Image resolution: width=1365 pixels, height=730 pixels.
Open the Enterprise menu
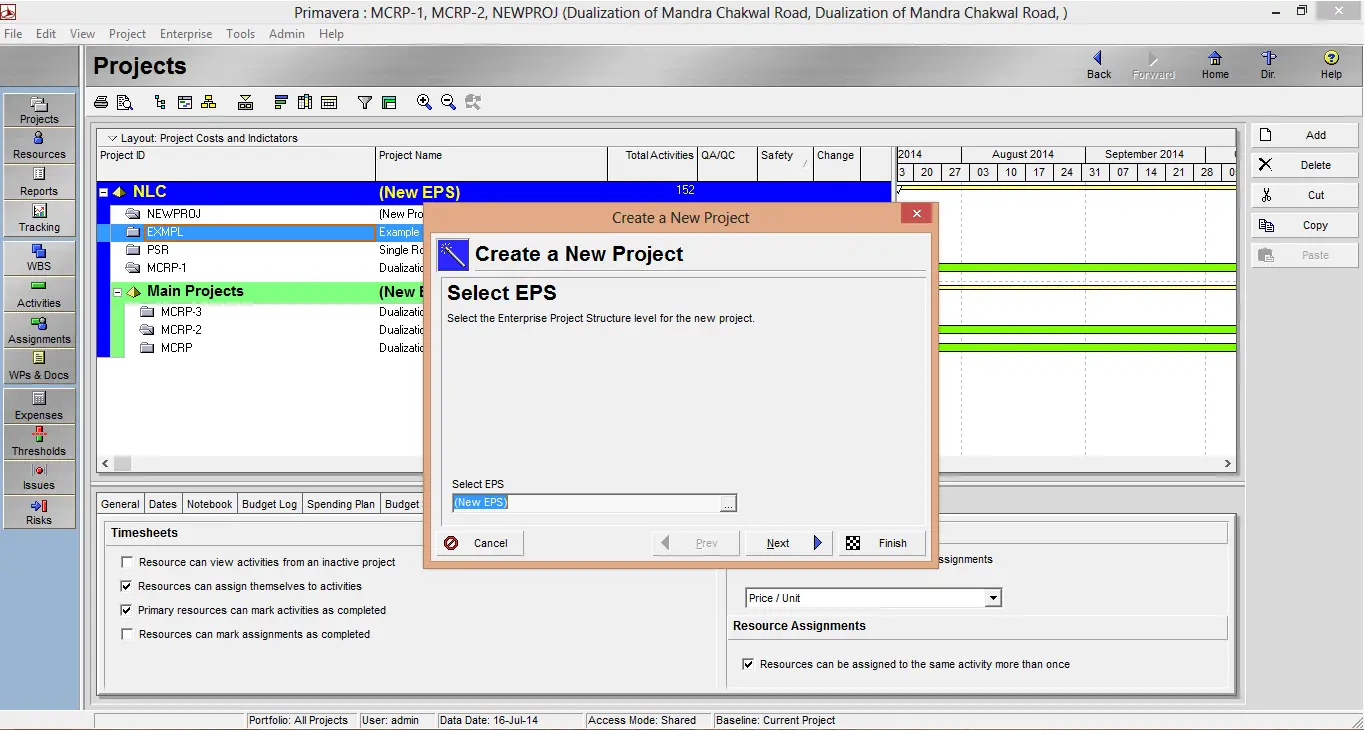tap(186, 34)
